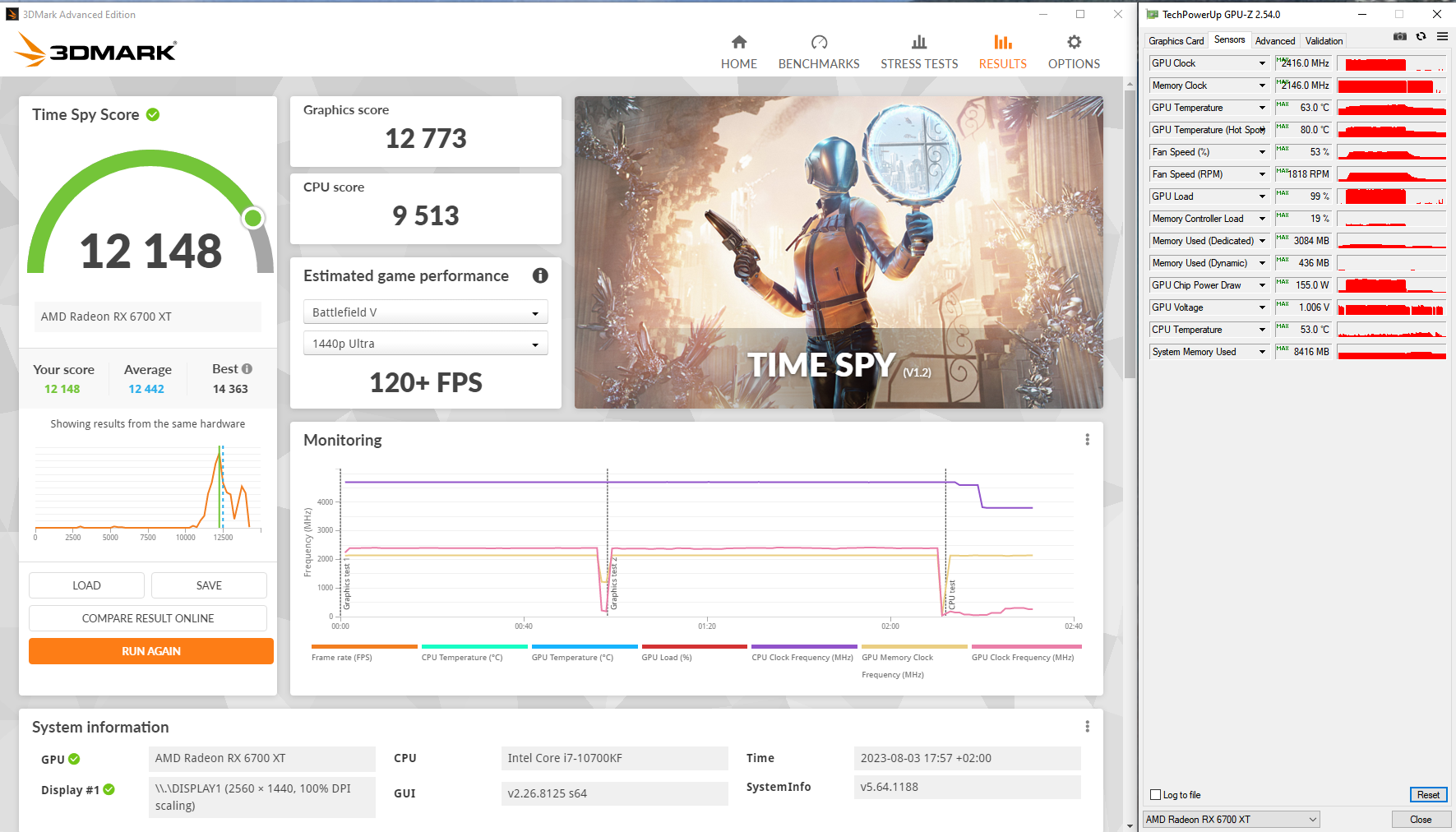This screenshot has height=832, width=1456.
Task: Click the orange RUN AGAIN button
Action: click(151, 651)
